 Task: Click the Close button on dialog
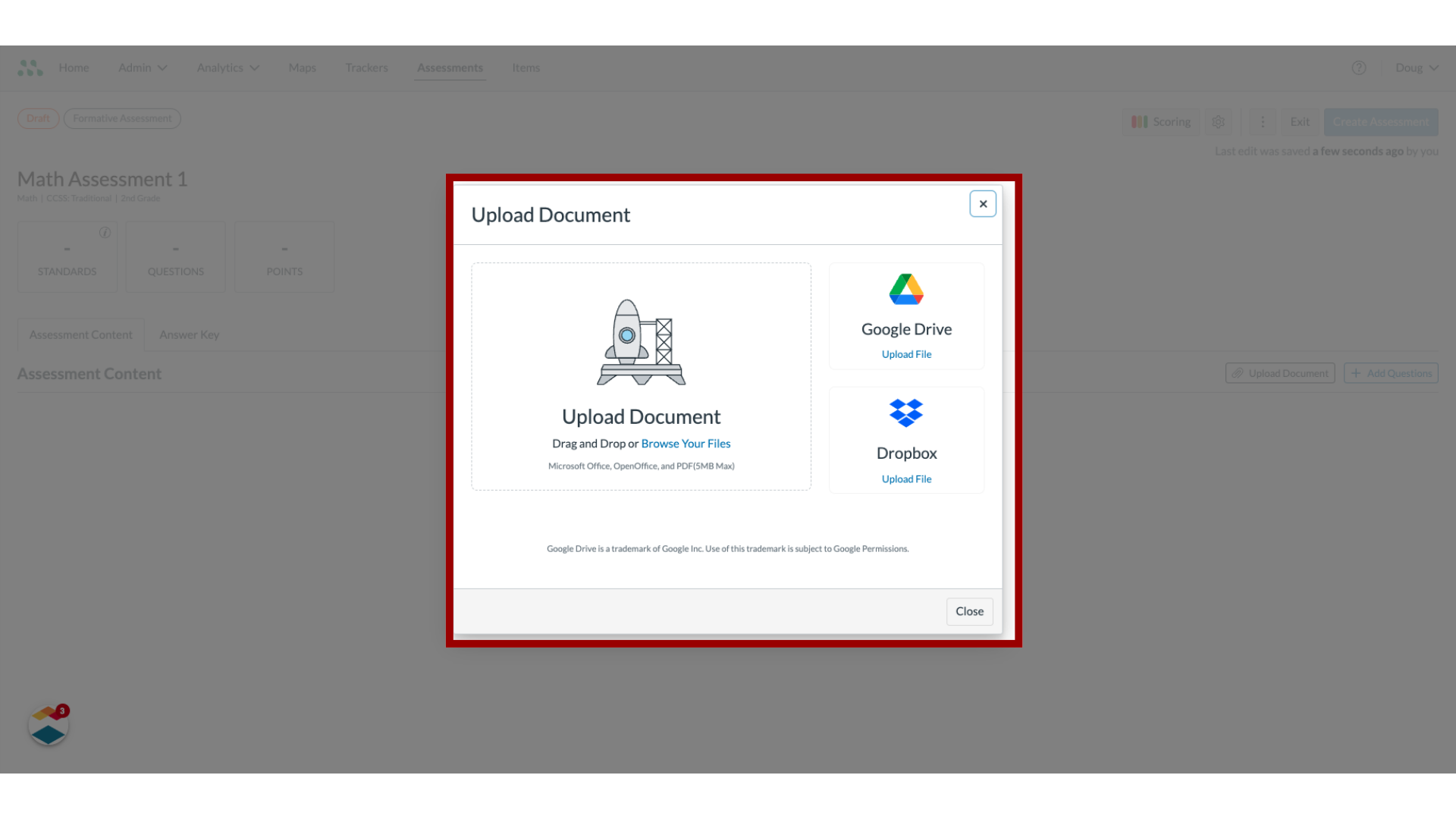969,610
